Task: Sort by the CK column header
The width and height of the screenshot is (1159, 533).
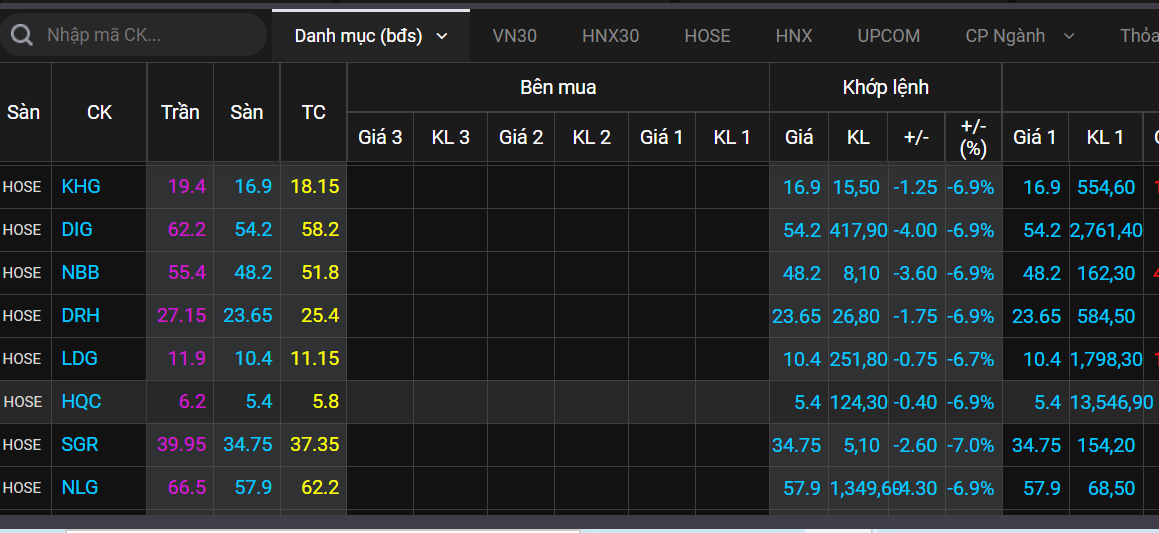Action: click(99, 112)
